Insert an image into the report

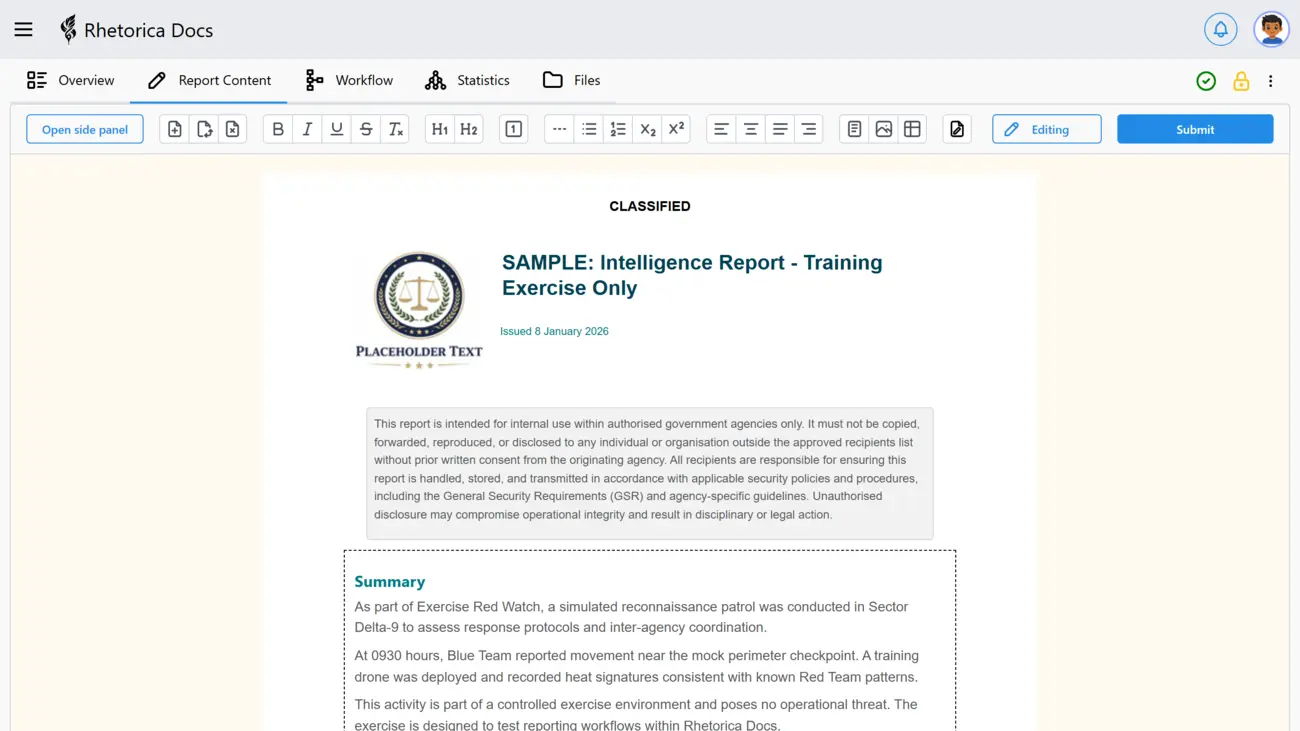pyautogui.click(x=883, y=128)
